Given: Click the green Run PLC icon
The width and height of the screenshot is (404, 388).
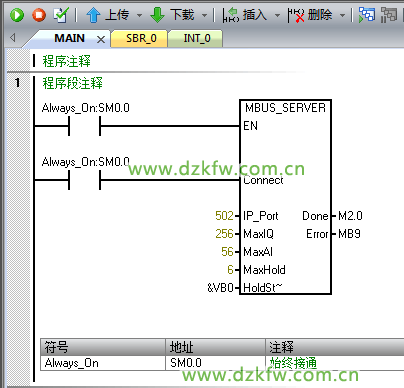Looking at the screenshot, I should coord(17,15).
